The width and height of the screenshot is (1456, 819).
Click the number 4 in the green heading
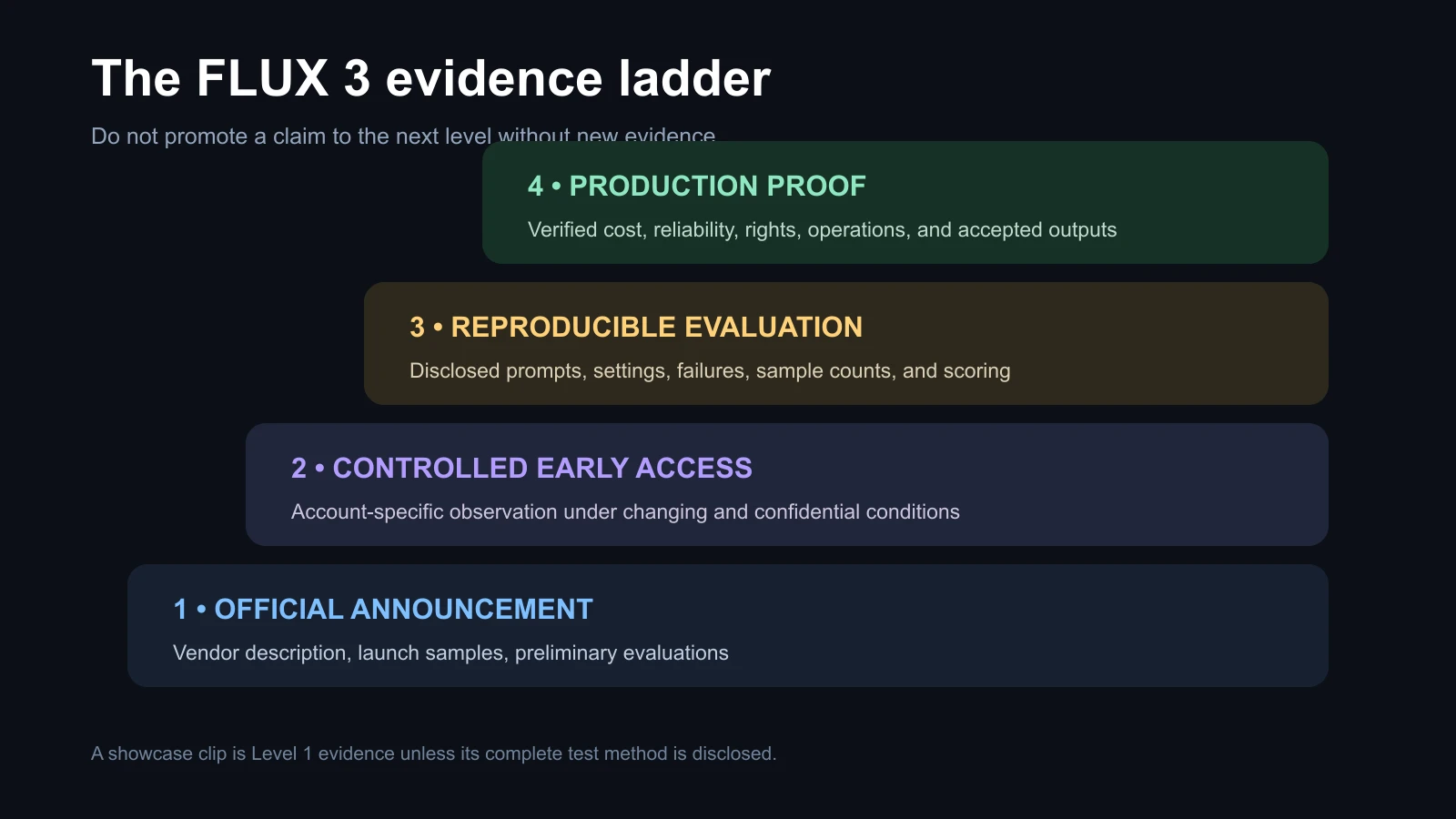535,186
